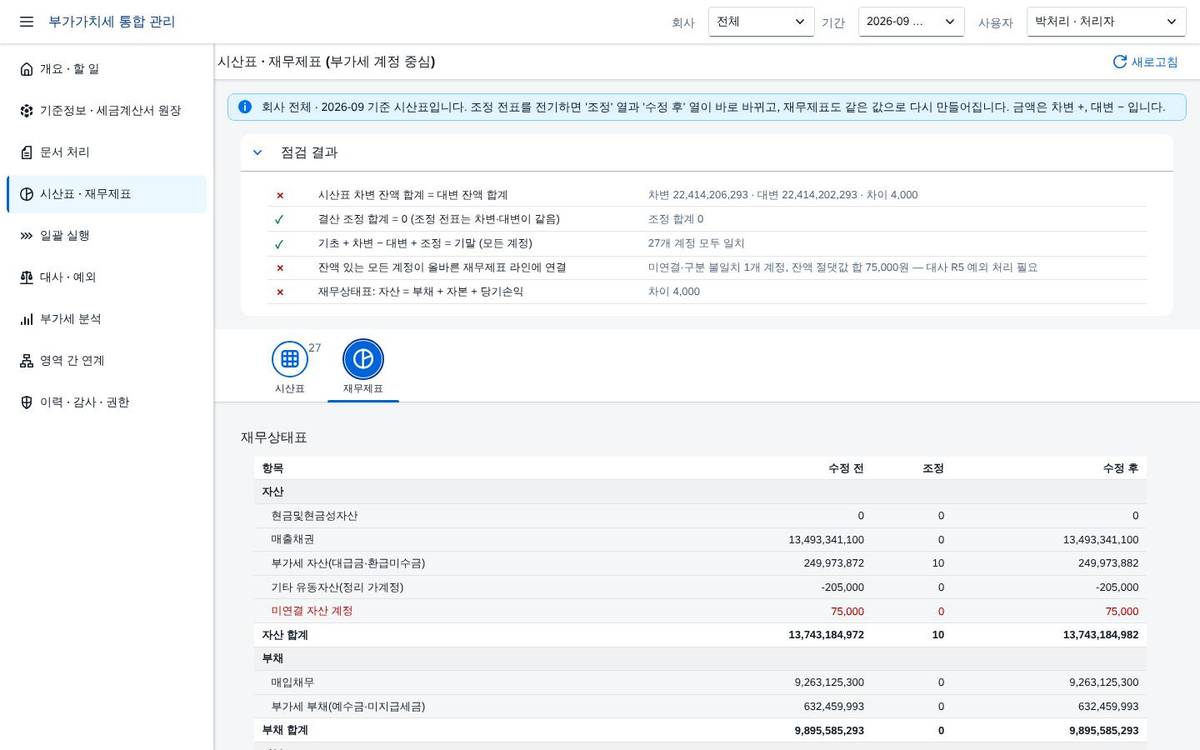This screenshot has width=1200, height=750.
Task: Click the shield icon beside 이력 · 감사 · 권한
Action: pos(26,403)
